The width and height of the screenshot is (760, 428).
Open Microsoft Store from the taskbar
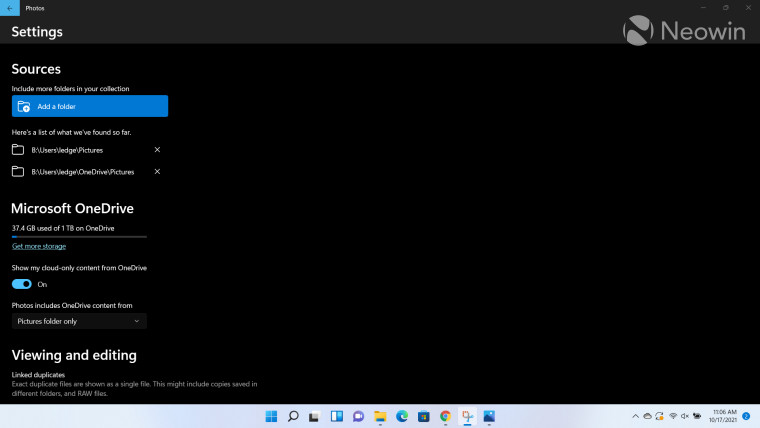pos(424,416)
